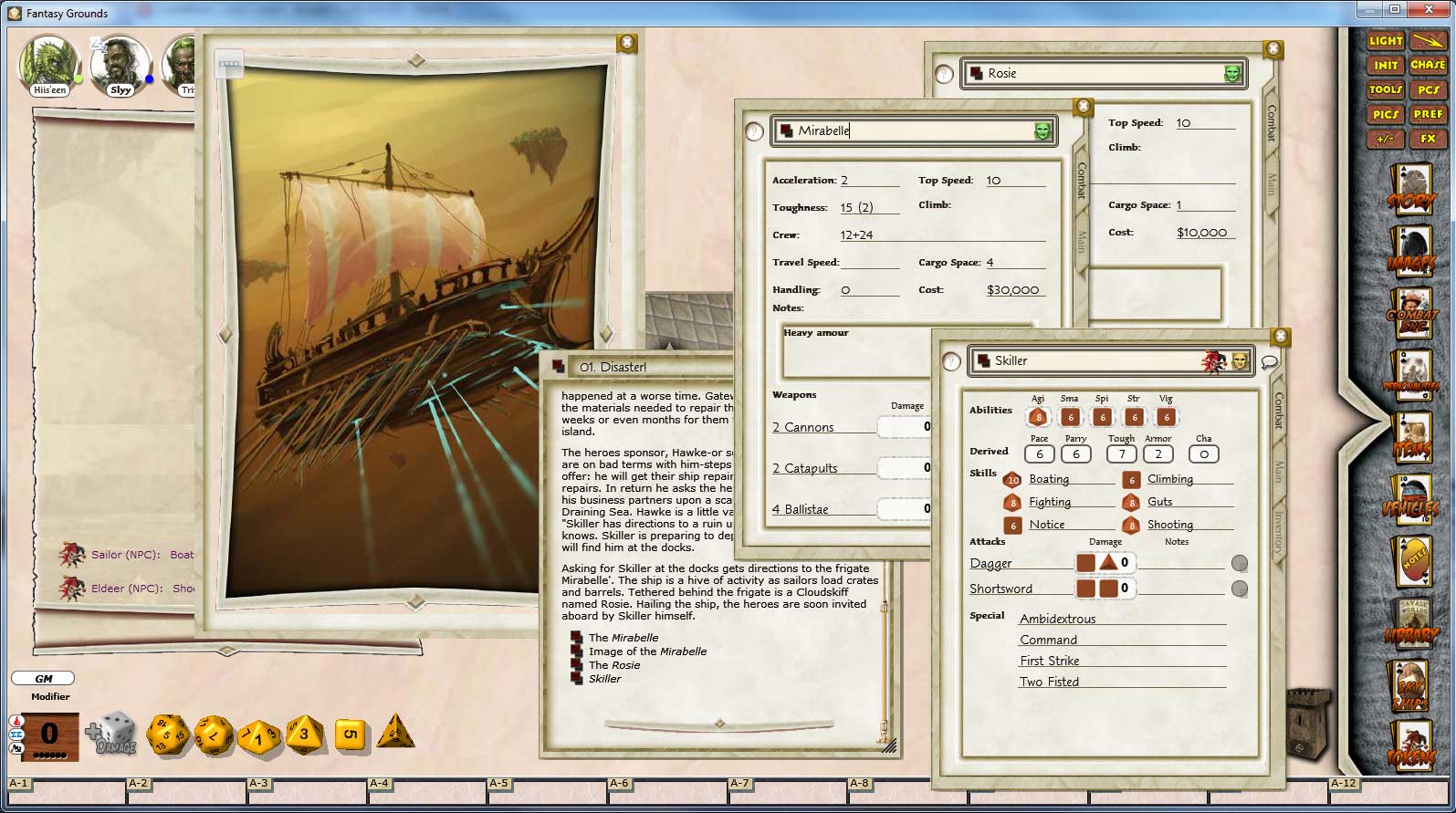Click the Boating d10 skill die
Screen dimensions: 1456x813
point(1012,480)
